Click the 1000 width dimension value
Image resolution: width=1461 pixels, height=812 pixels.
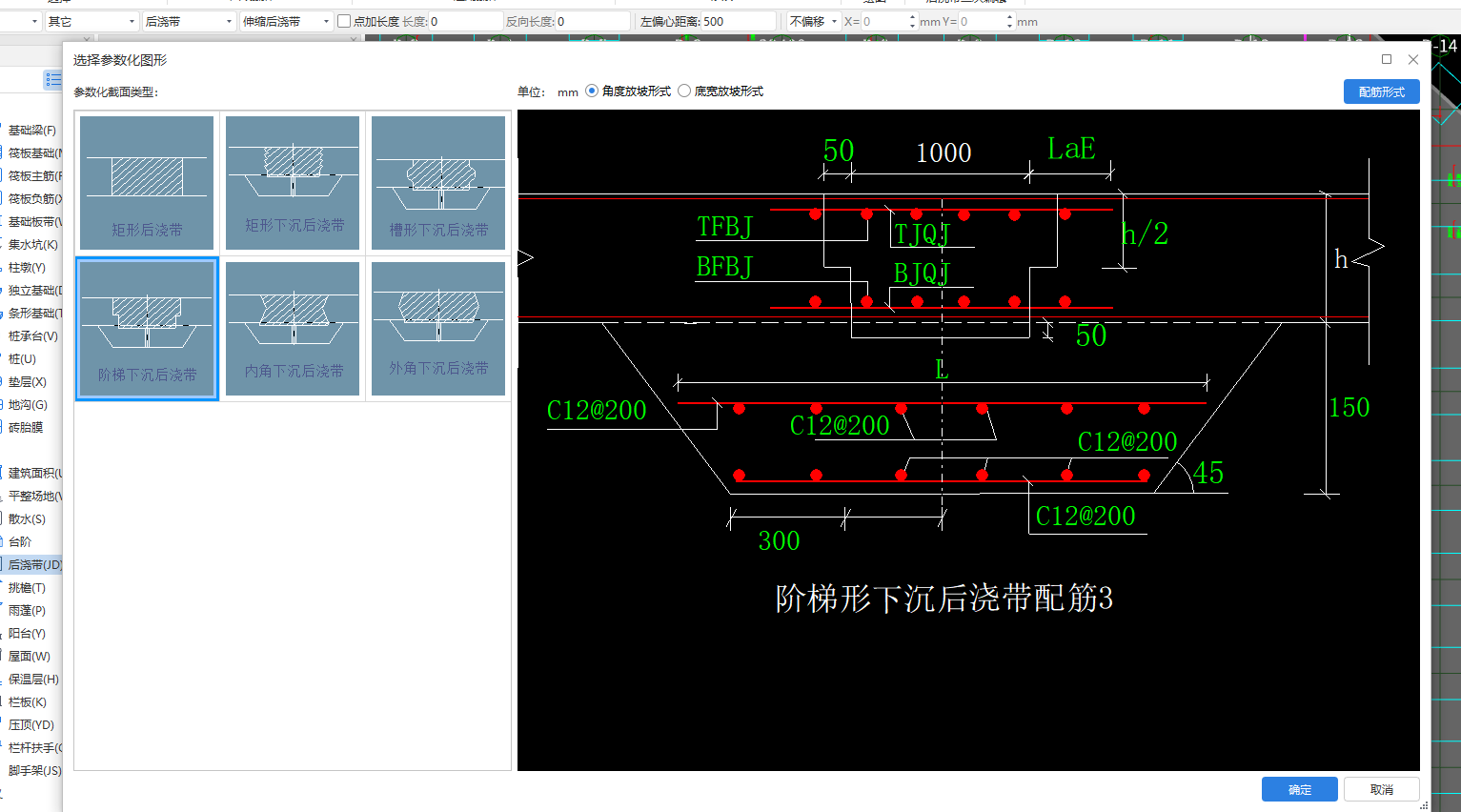944,152
